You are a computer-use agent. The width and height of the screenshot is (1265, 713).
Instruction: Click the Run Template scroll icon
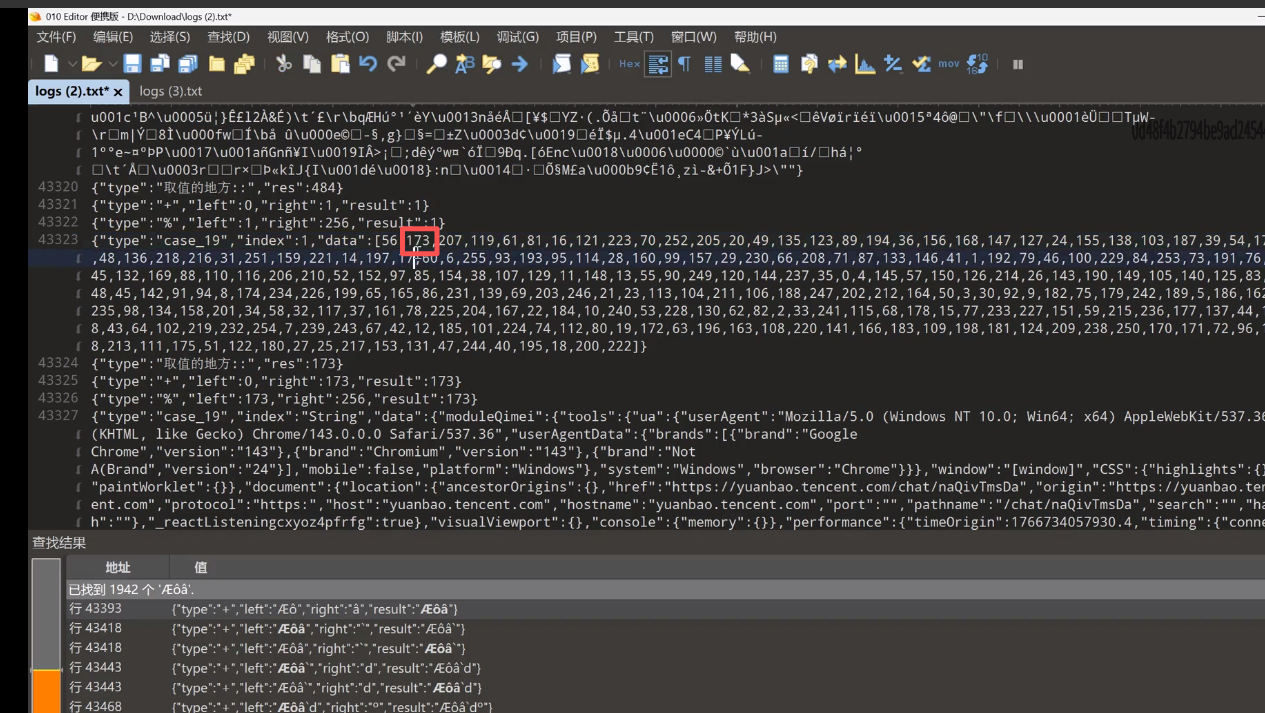click(x=590, y=64)
